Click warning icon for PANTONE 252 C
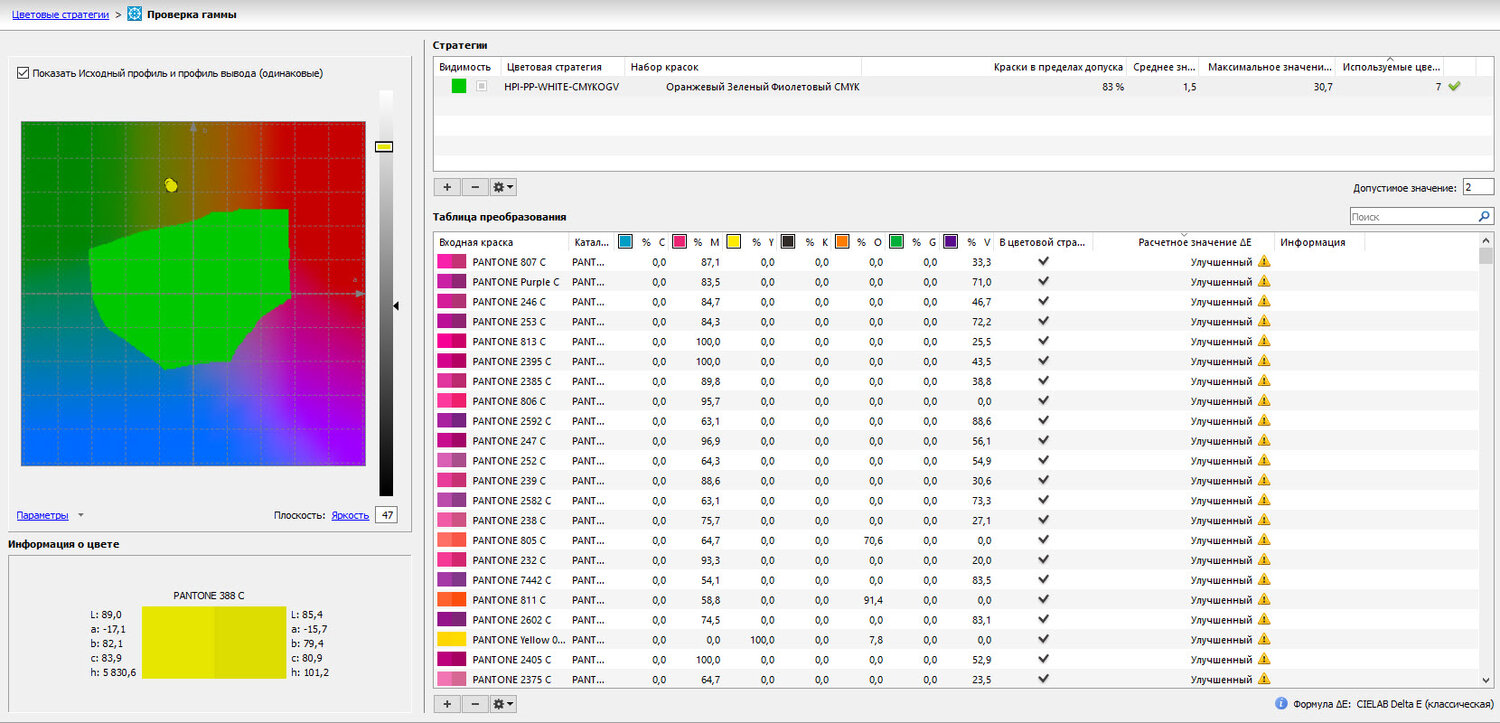Image resolution: width=1500 pixels, height=723 pixels. tap(1264, 461)
